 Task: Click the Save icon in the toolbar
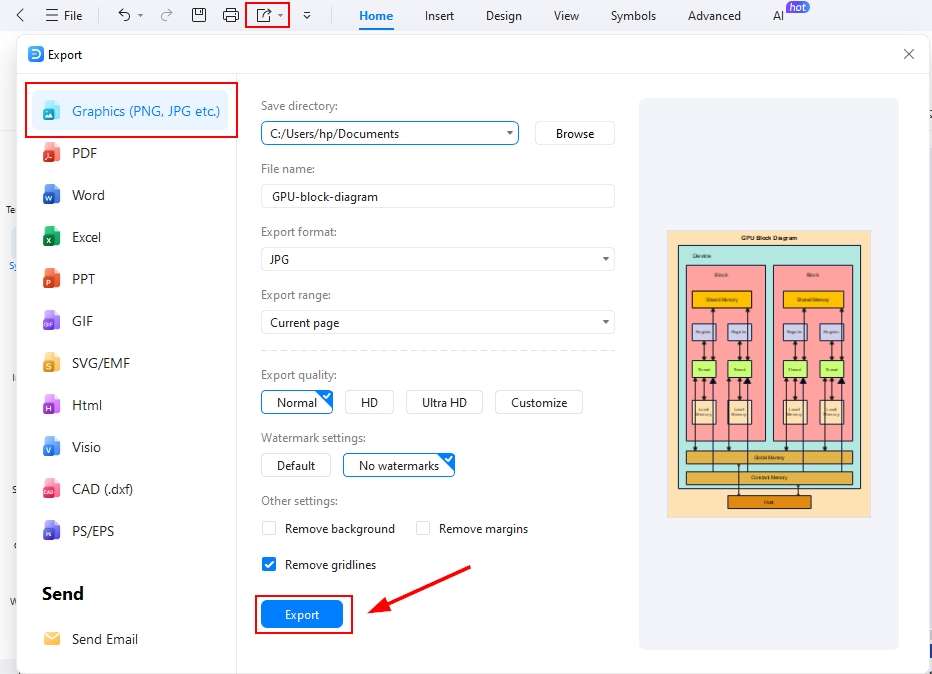(x=198, y=15)
